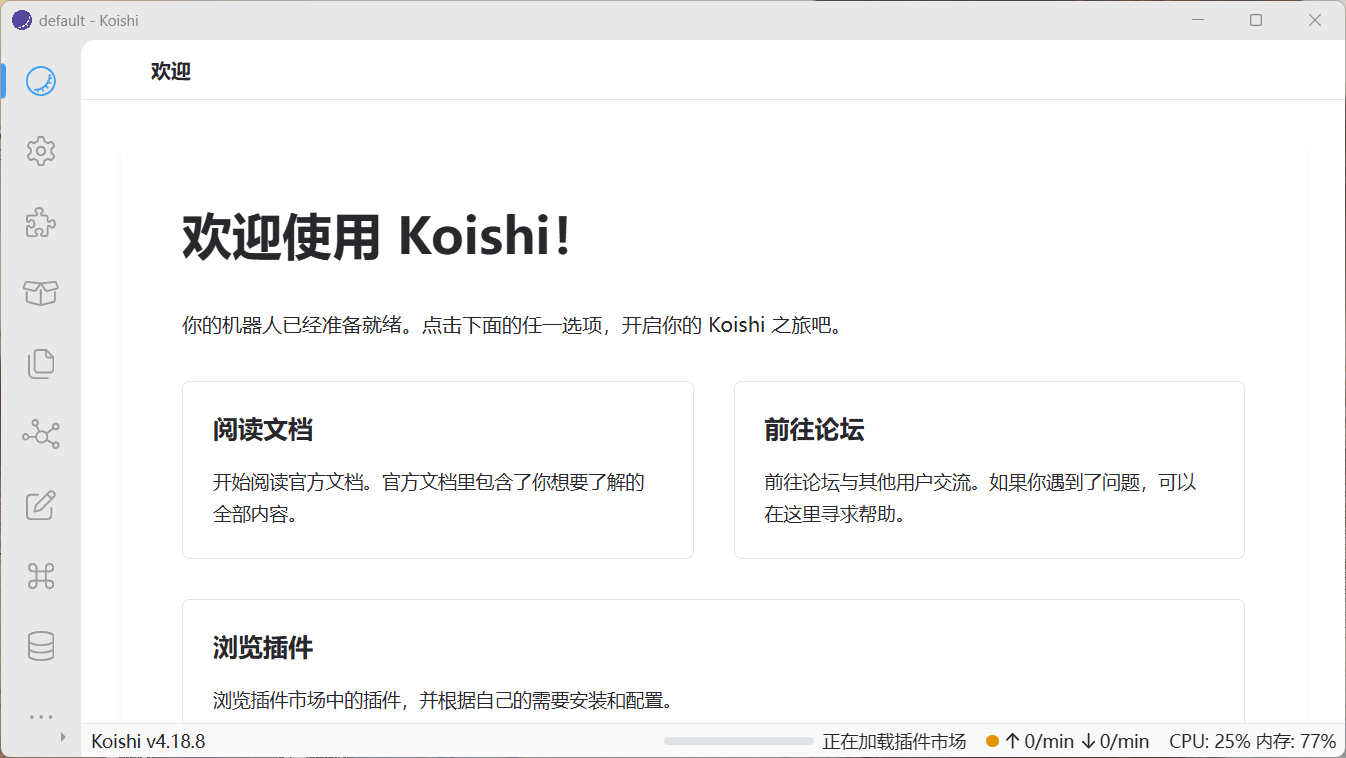
Task: Click the 正在加载插件市场 status text
Action: pyautogui.click(x=894, y=741)
